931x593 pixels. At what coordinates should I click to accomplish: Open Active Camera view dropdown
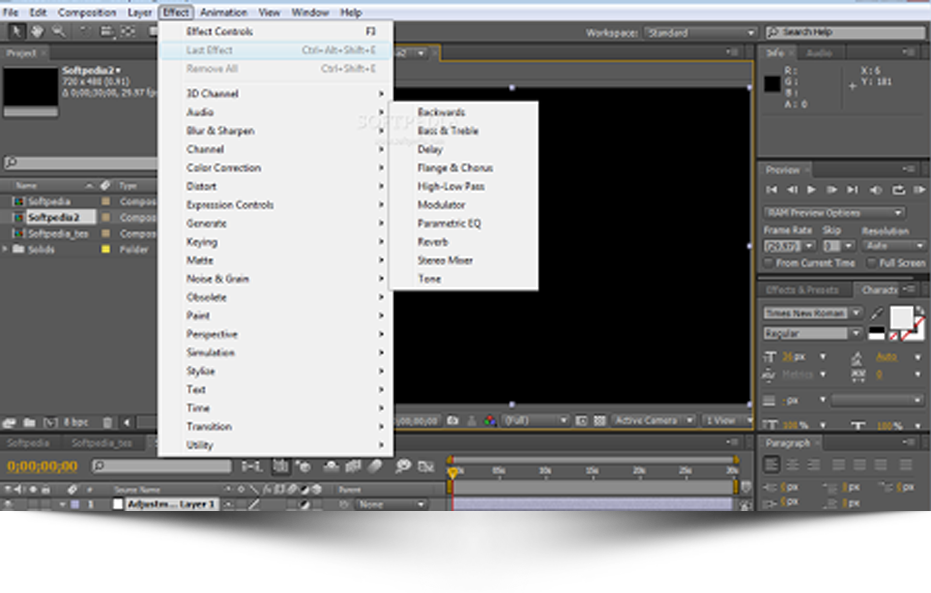(x=653, y=420)
